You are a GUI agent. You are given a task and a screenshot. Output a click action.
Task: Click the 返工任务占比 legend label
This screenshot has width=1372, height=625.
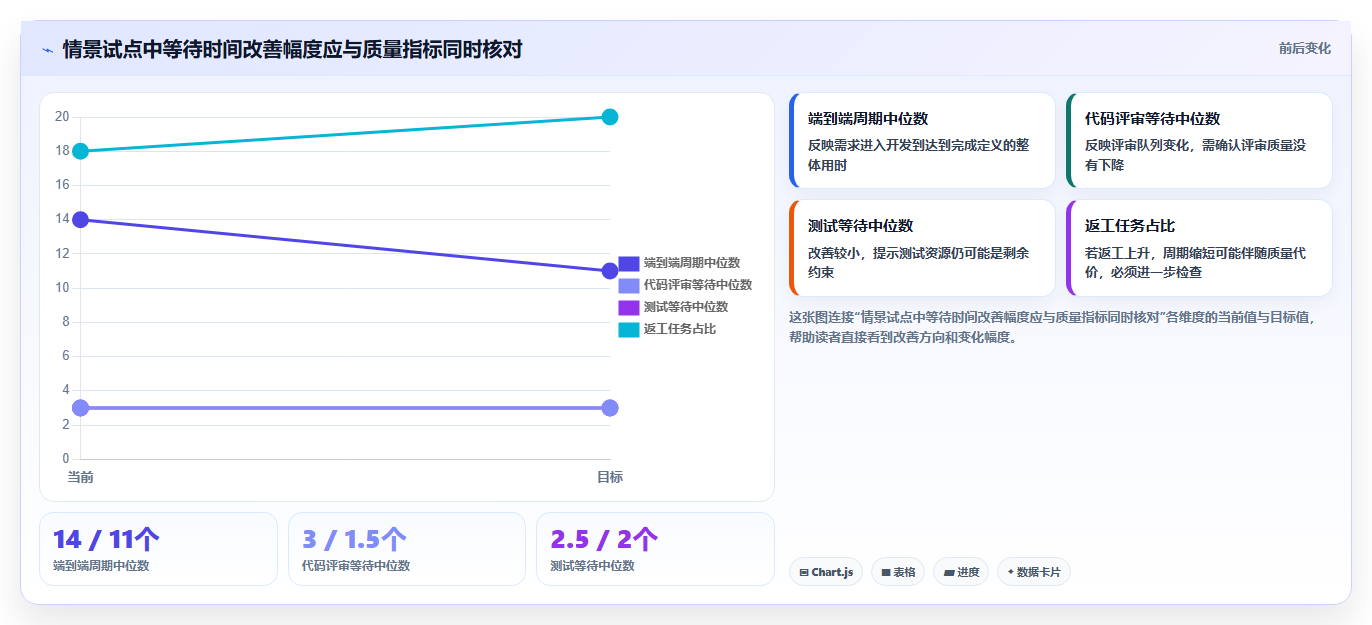680,329
